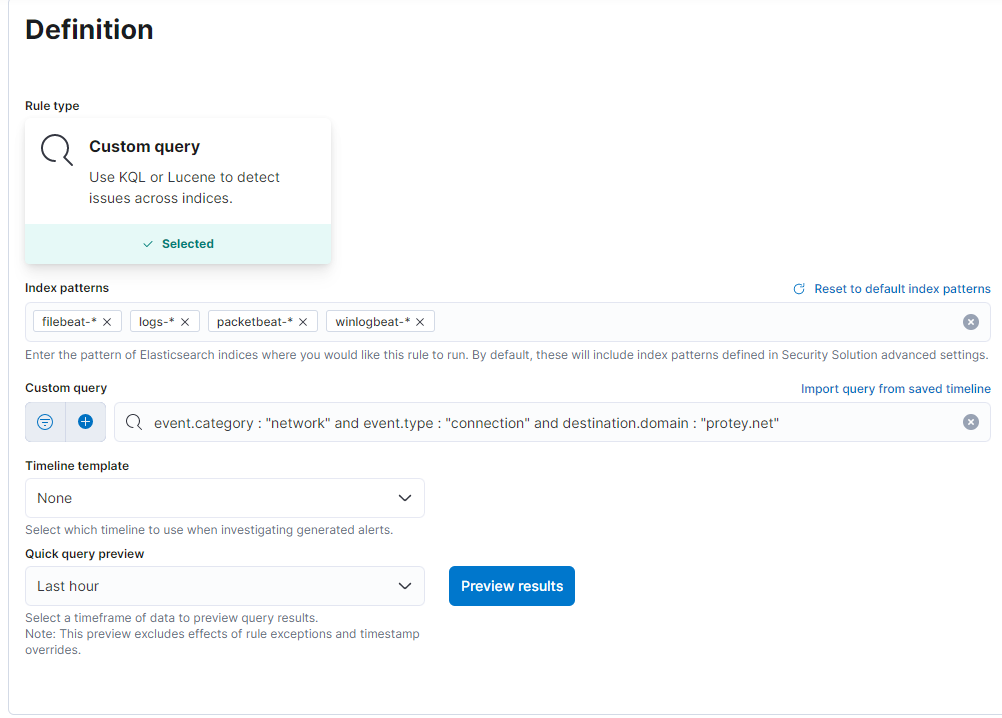
Task: Remove the packetbeat-* index pattern
Action: click(x=304, y=322)
